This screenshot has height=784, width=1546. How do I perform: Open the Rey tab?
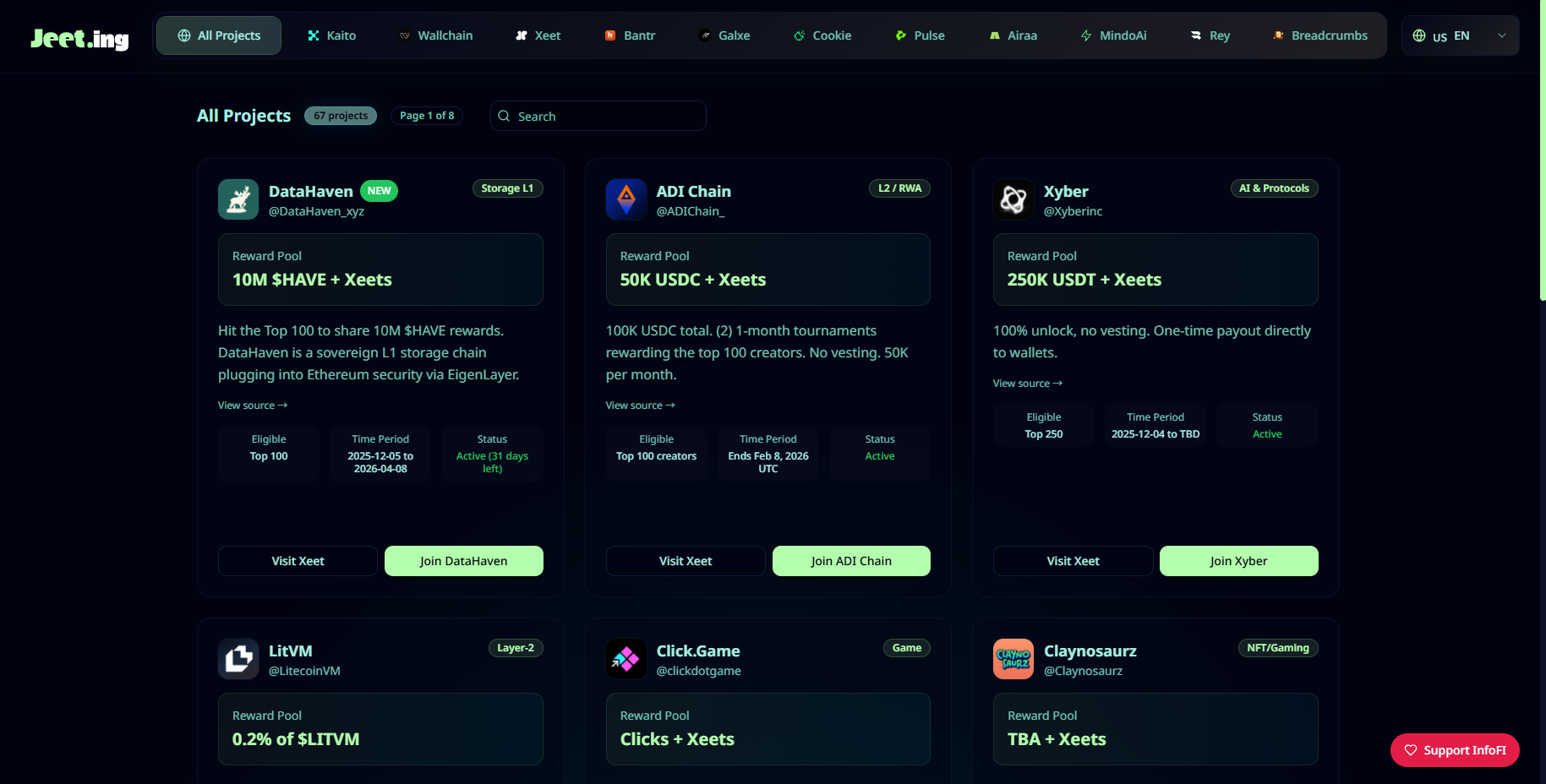tap(1210, 35)
